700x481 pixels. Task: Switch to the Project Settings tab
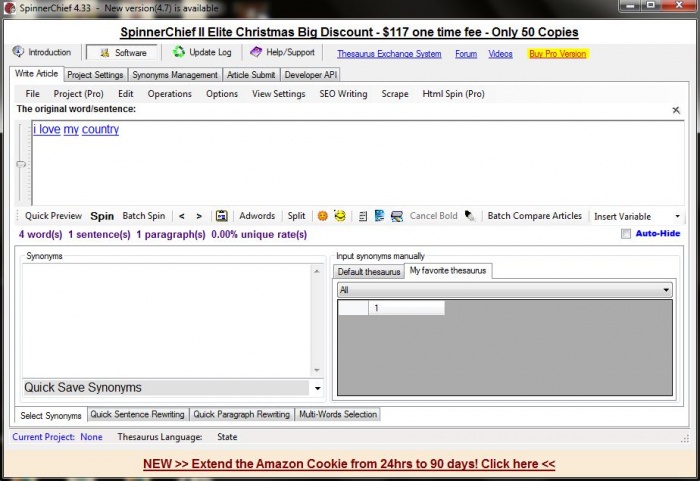pyautogui.click(x=95, y=75)
